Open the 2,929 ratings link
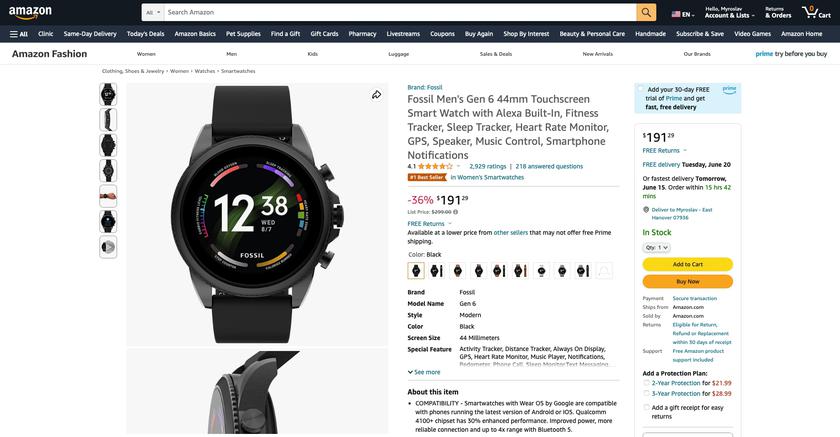The height and width of the screenshot is (437, 840). click(x=488, y=167)
